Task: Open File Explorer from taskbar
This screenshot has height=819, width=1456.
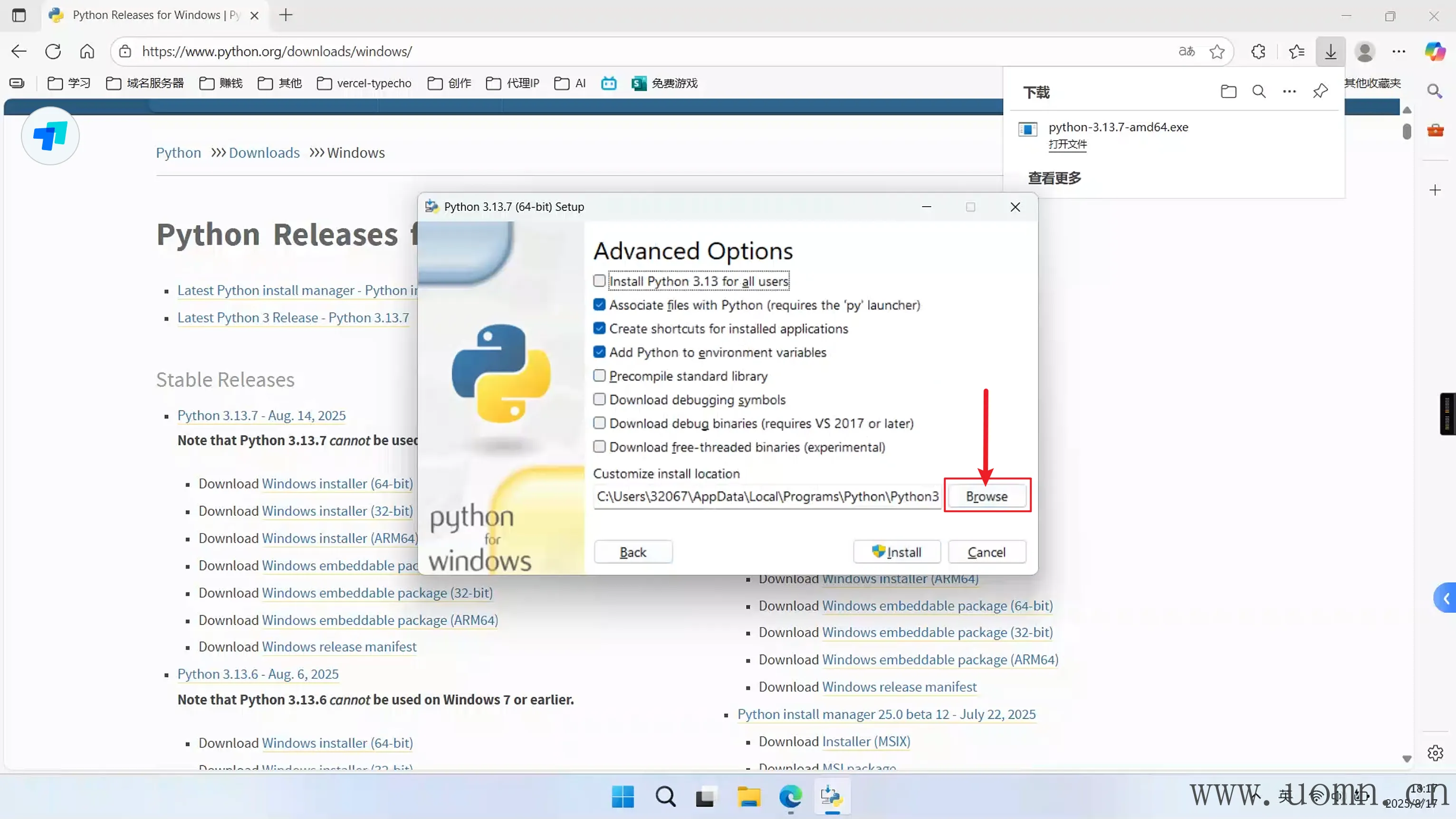Action: (748, 797)
